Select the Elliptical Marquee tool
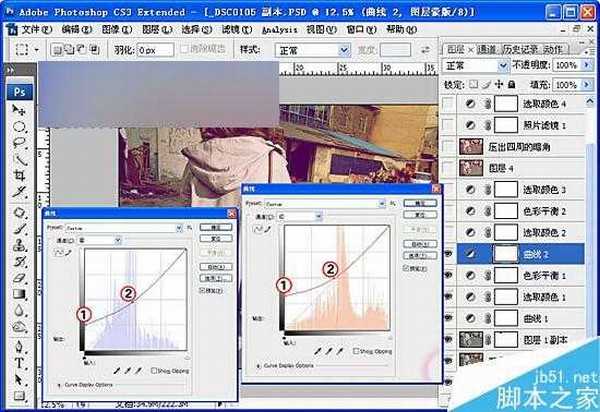Image resolution: width=600 pixels, height=412 pixels. pyautogui.click(x=19, y=127)
